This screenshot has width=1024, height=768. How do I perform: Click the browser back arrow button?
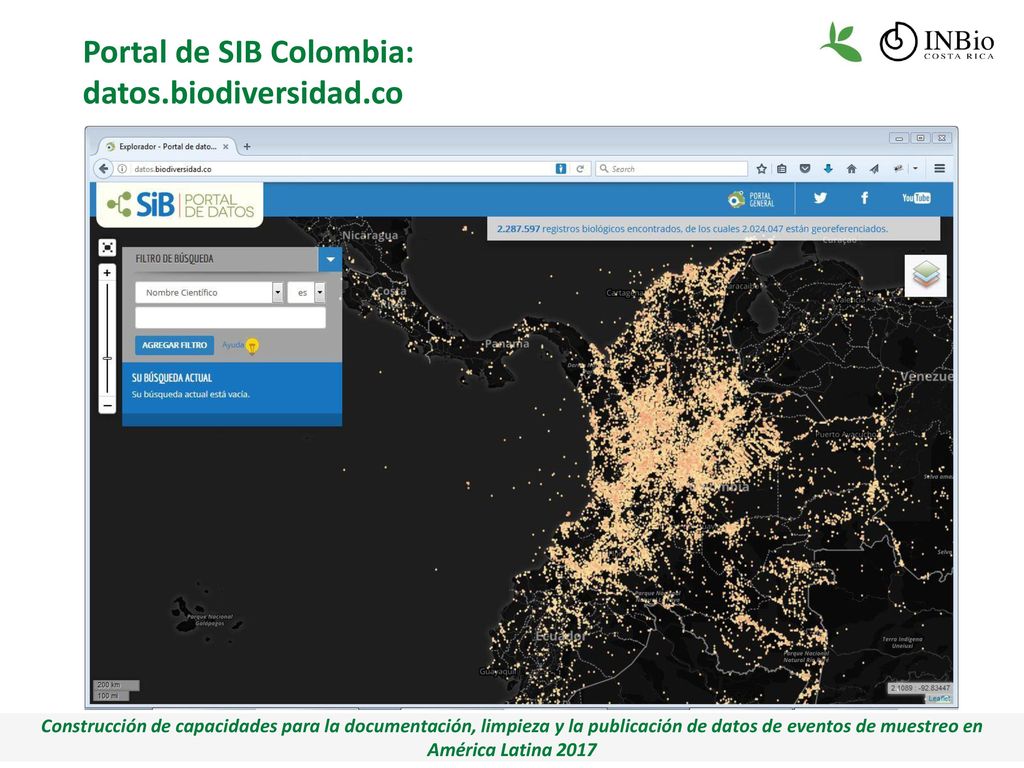pos(103,168)
